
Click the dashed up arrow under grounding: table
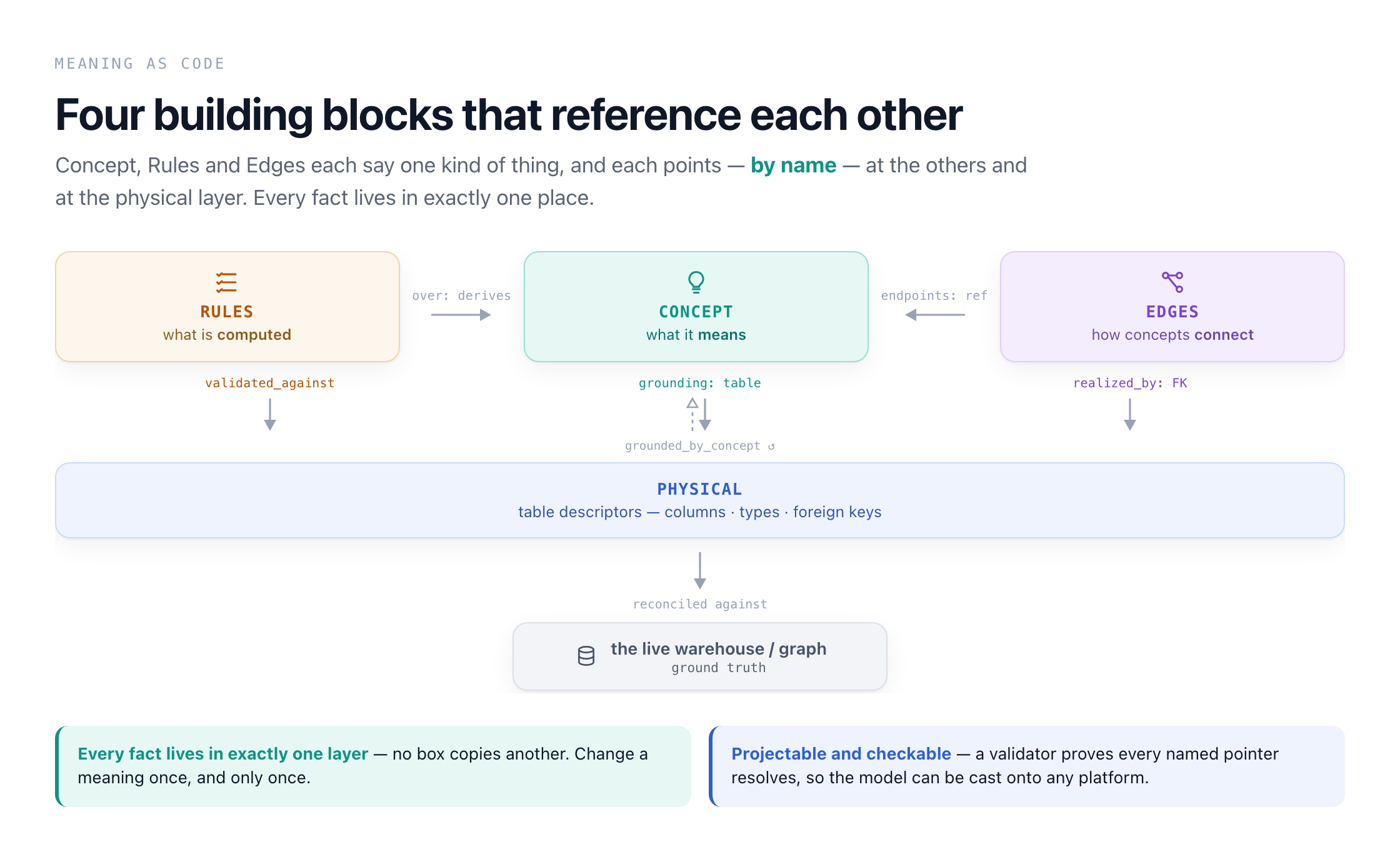pos(692,415)
